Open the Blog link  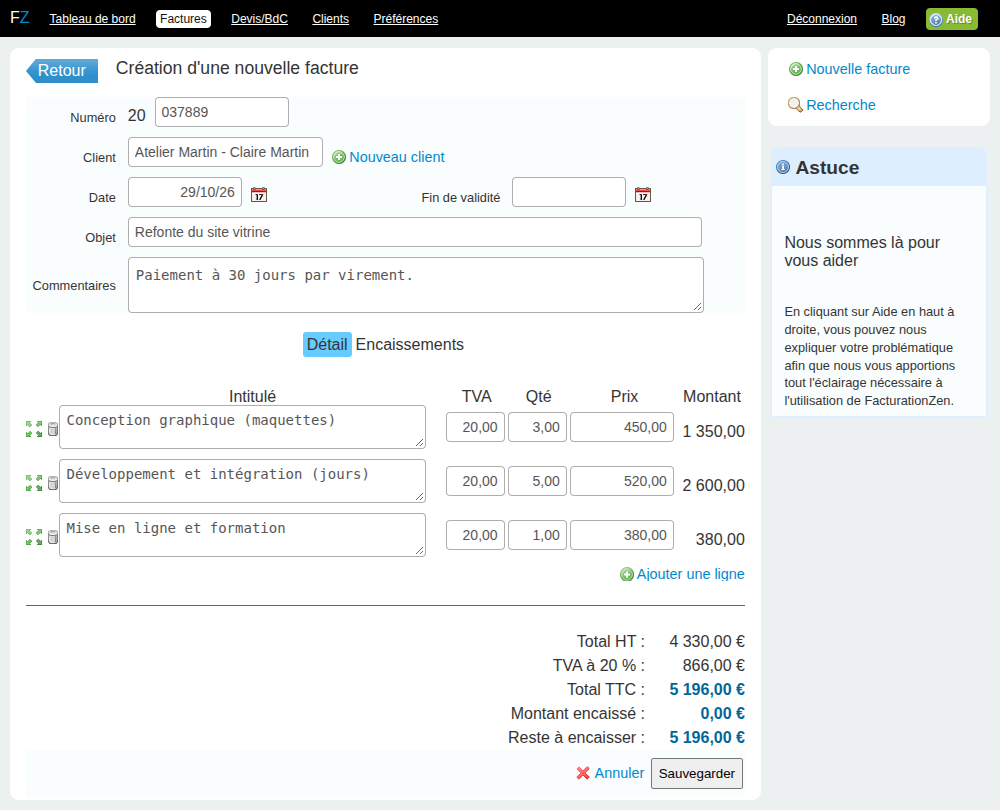tap(893, 18)
